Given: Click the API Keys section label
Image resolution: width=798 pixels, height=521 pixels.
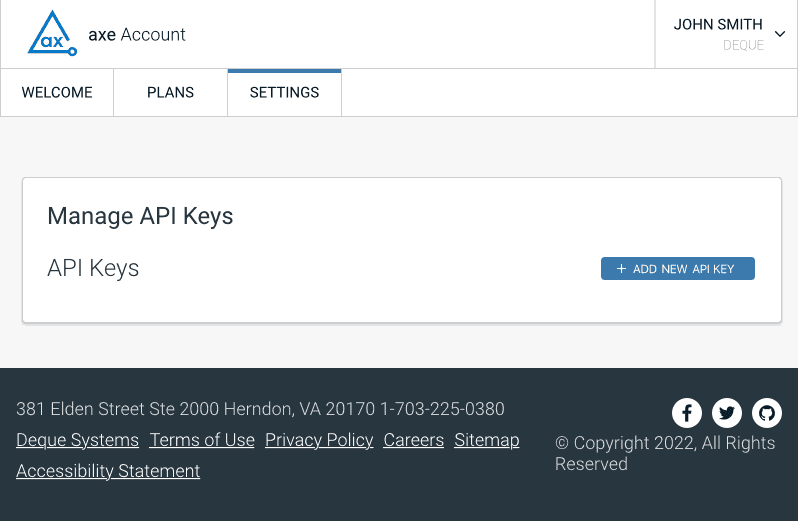Looking at the screenshot, I should tap(93, 268).
